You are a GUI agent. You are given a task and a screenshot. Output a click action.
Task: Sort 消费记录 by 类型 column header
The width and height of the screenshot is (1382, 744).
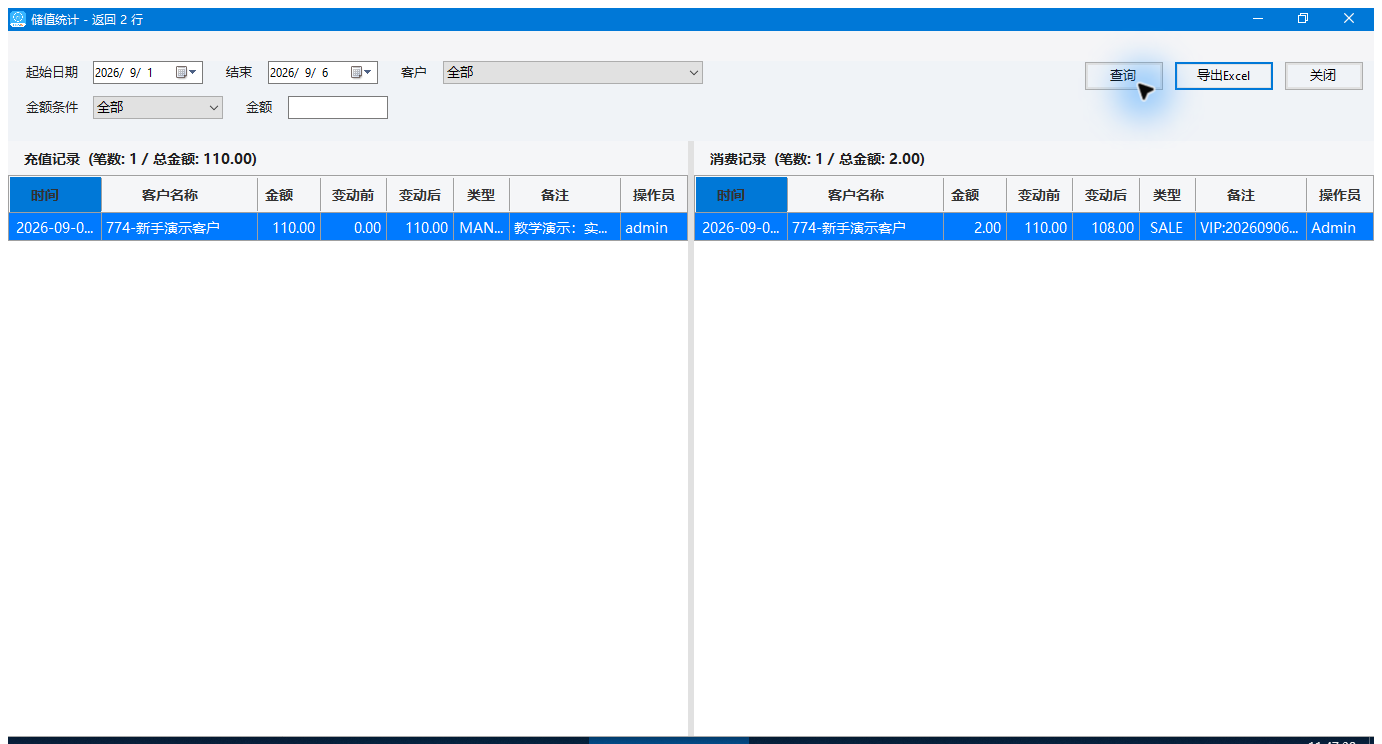[x=1167, y=195]
